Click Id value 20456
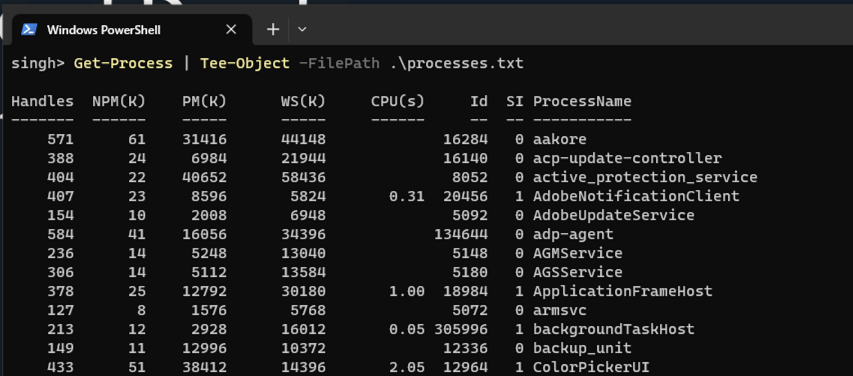 pos(465,196)
